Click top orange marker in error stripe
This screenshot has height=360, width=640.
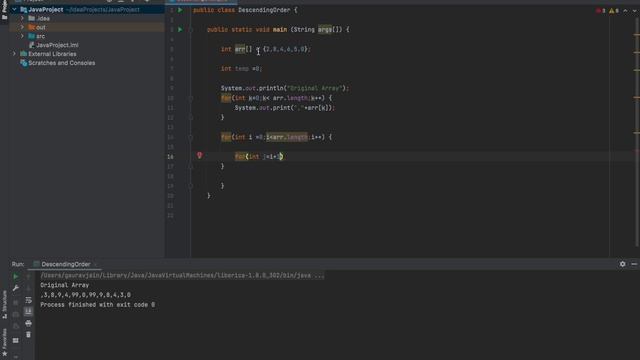coord(637,35)
